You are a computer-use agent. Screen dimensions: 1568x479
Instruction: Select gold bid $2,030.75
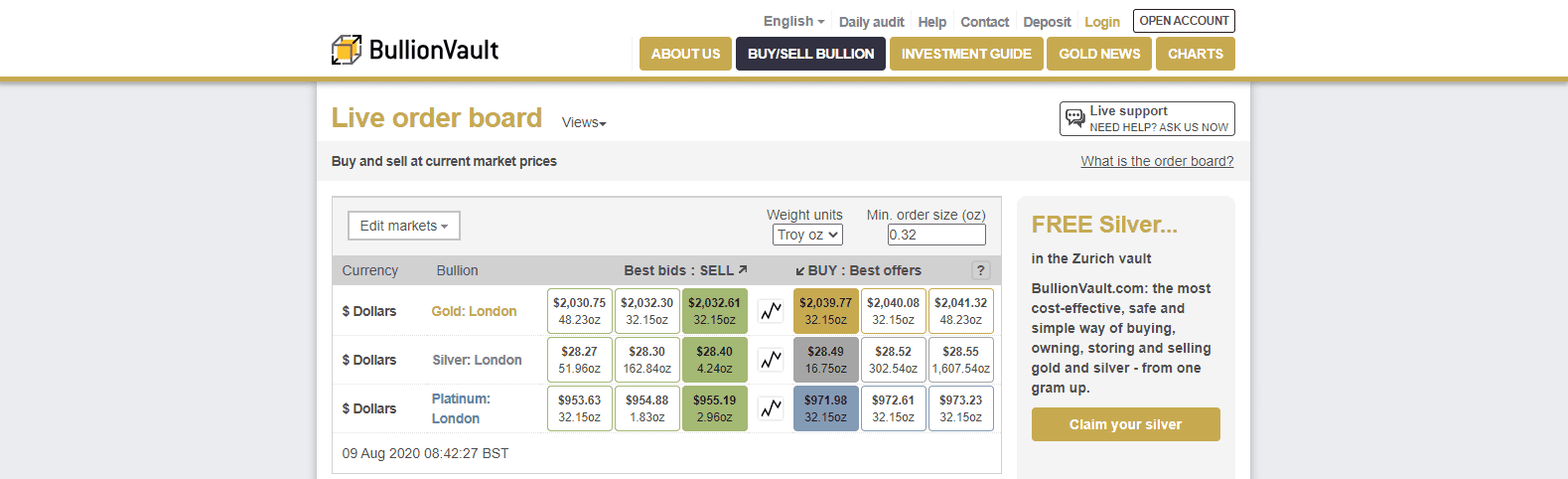pyautogui.click(x=580, y=311)
